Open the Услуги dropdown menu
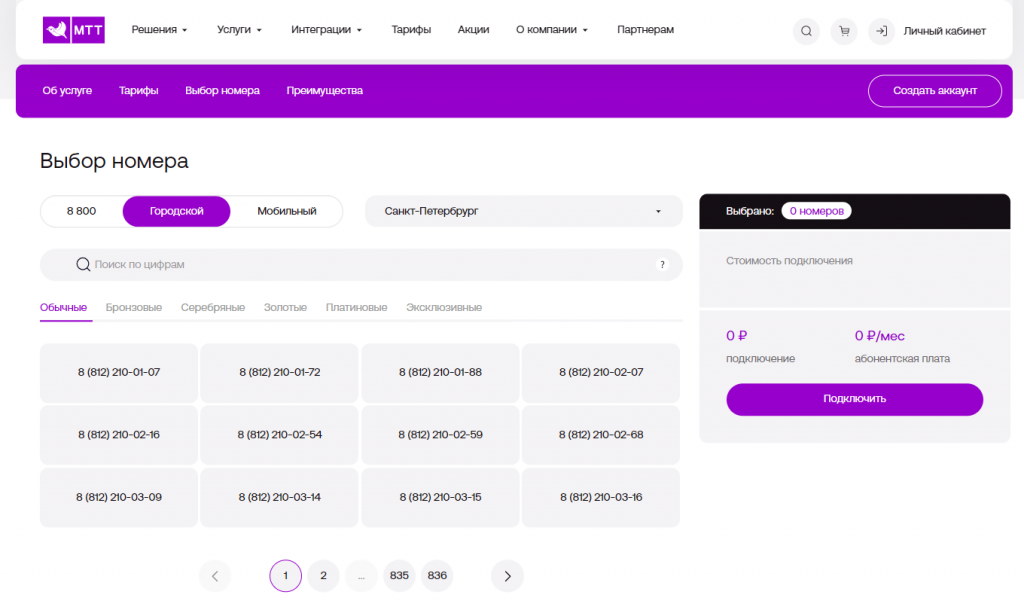1024x610 pixels. click(x=239, y=30)
